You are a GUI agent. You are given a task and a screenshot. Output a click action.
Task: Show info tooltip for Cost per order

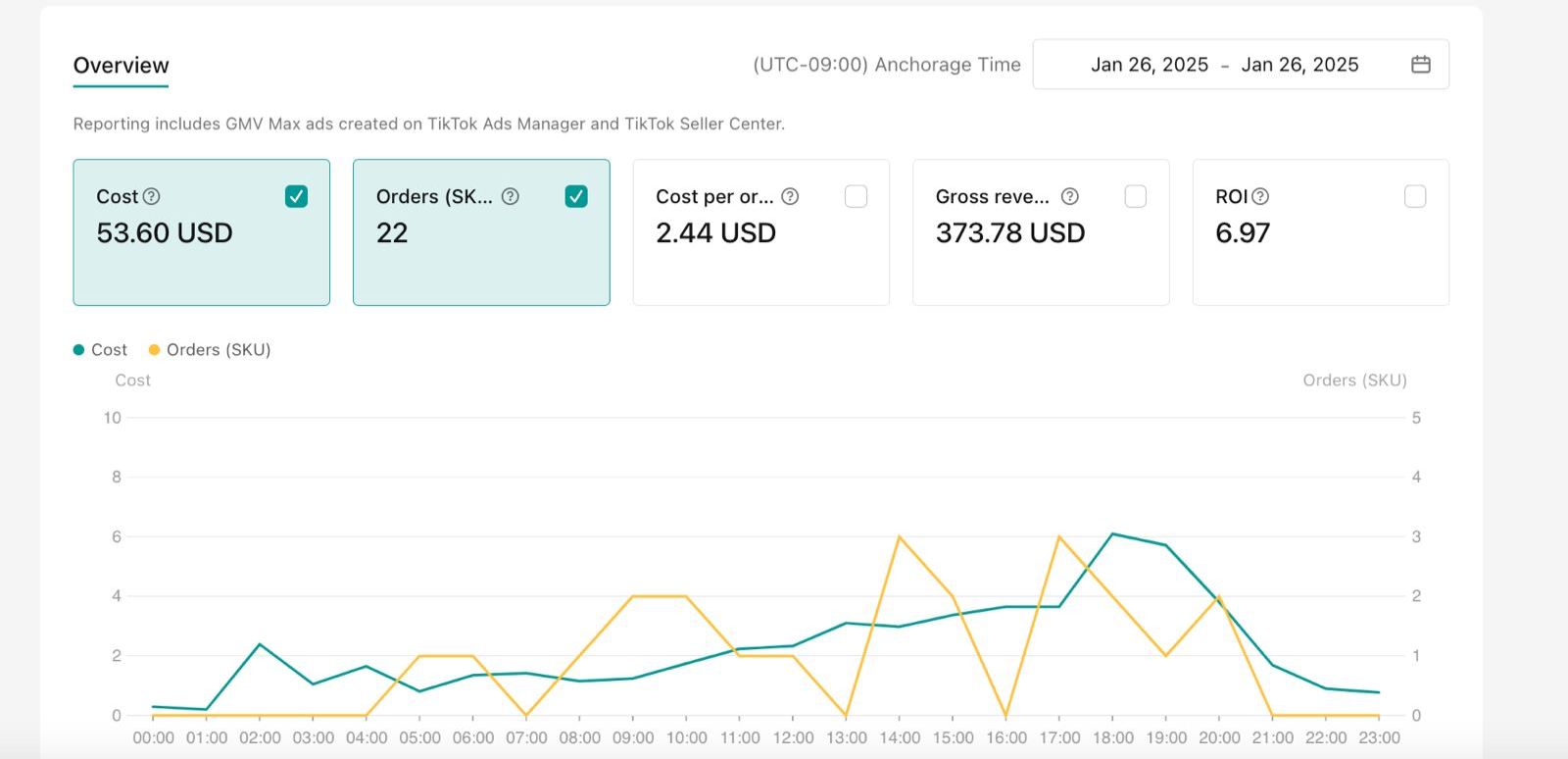(x=790, y=196)
